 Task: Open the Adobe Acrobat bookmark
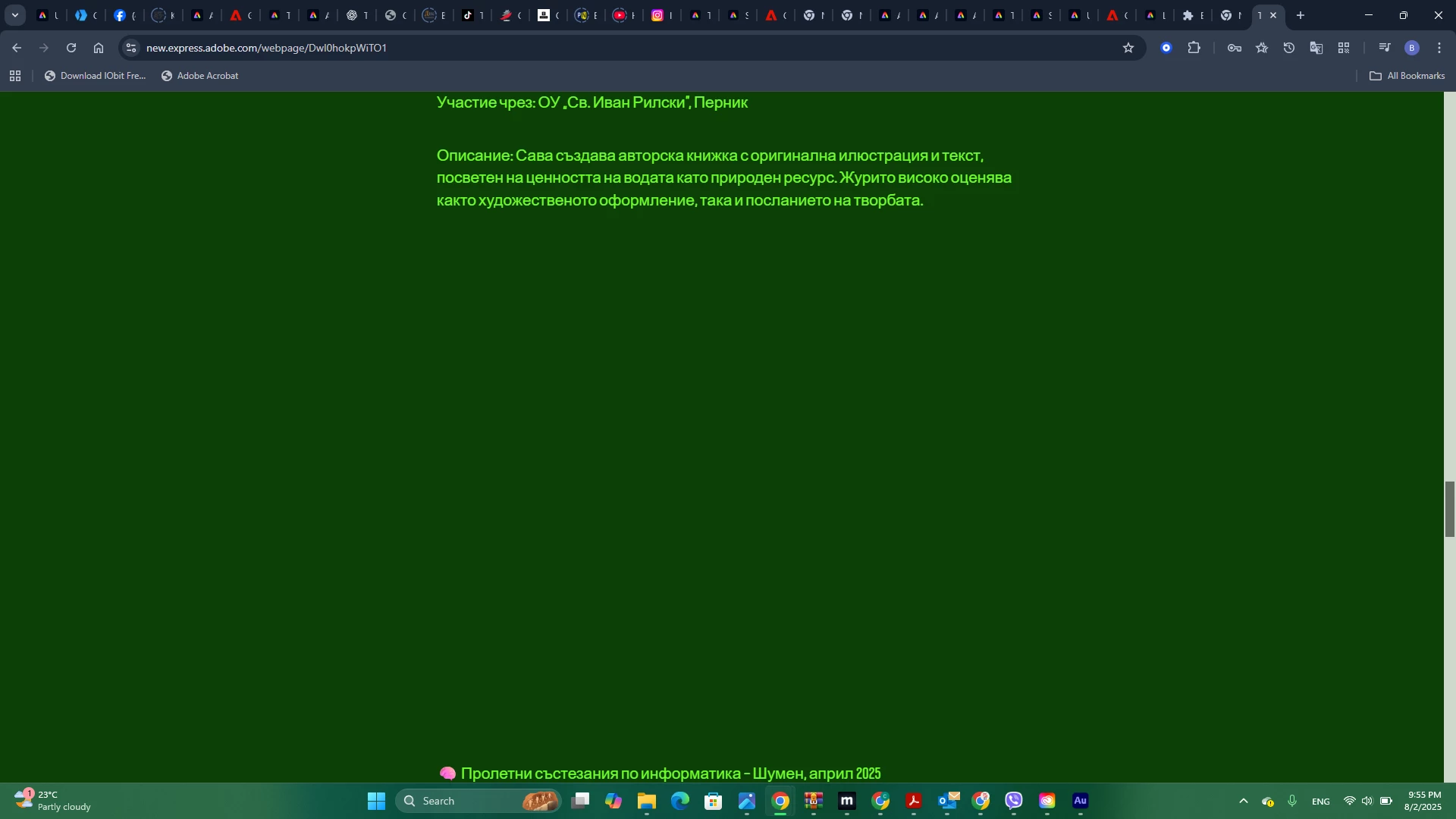click(x=200, y=76)
